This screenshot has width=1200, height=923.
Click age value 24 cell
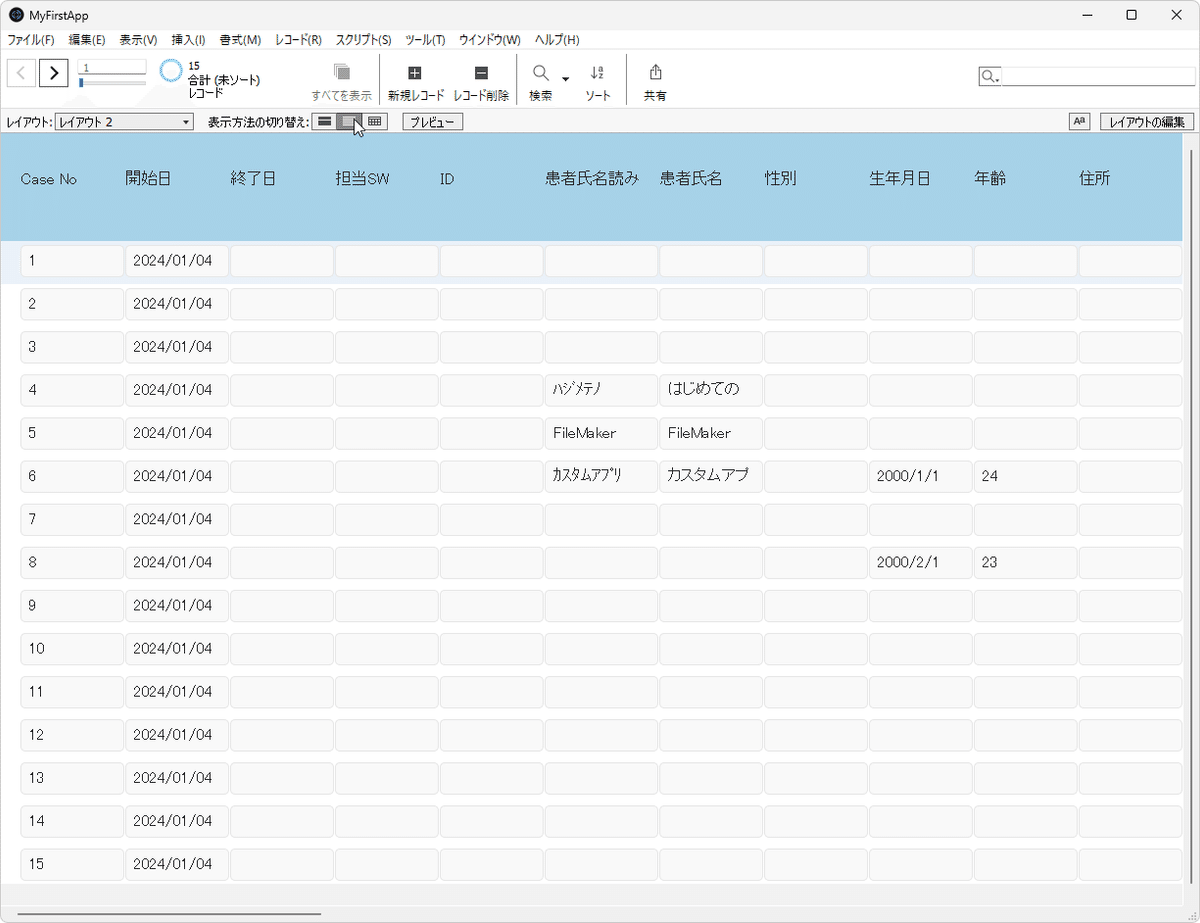[1025, 476]
